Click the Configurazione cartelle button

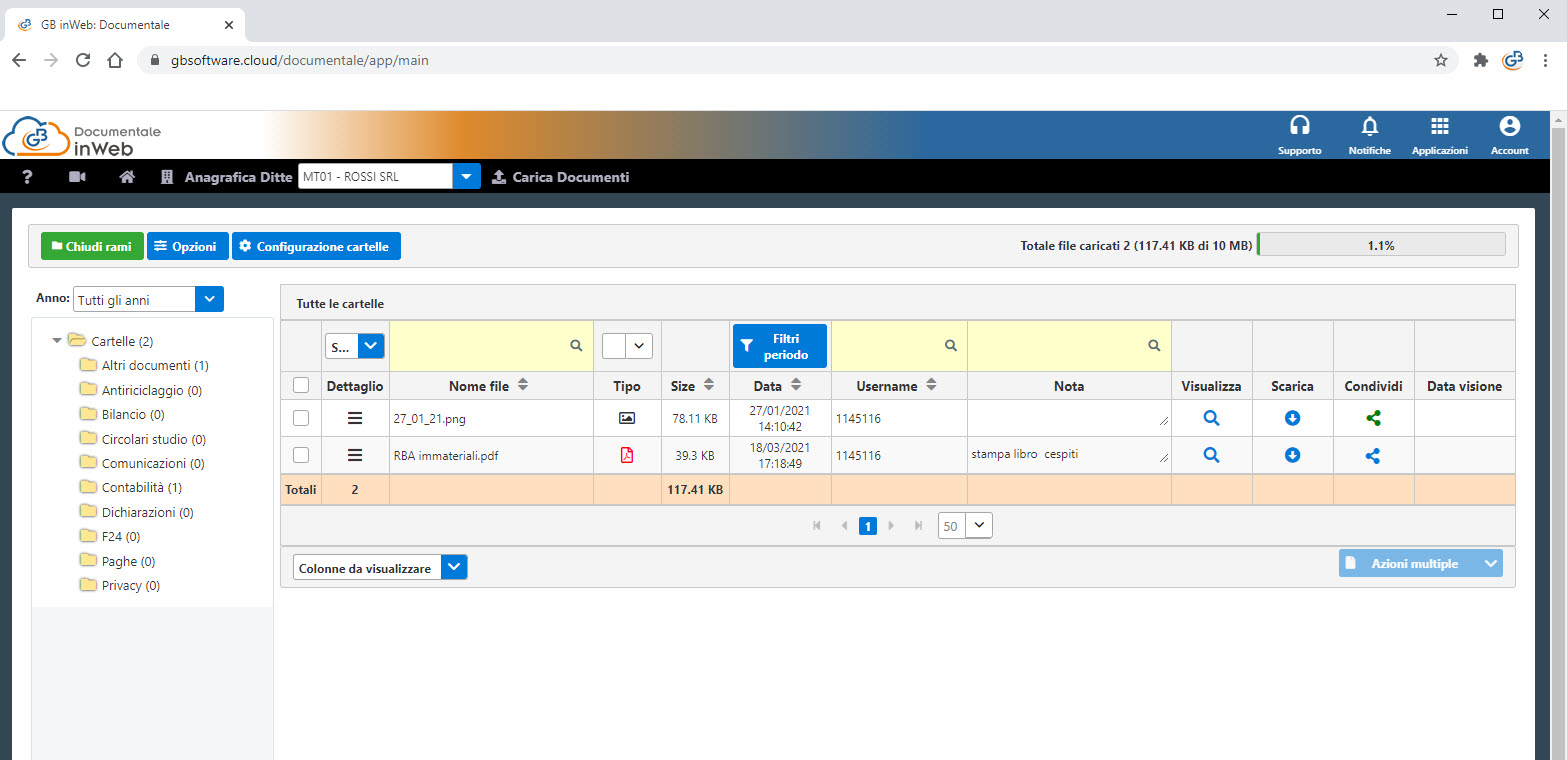[x=316, y=246]
